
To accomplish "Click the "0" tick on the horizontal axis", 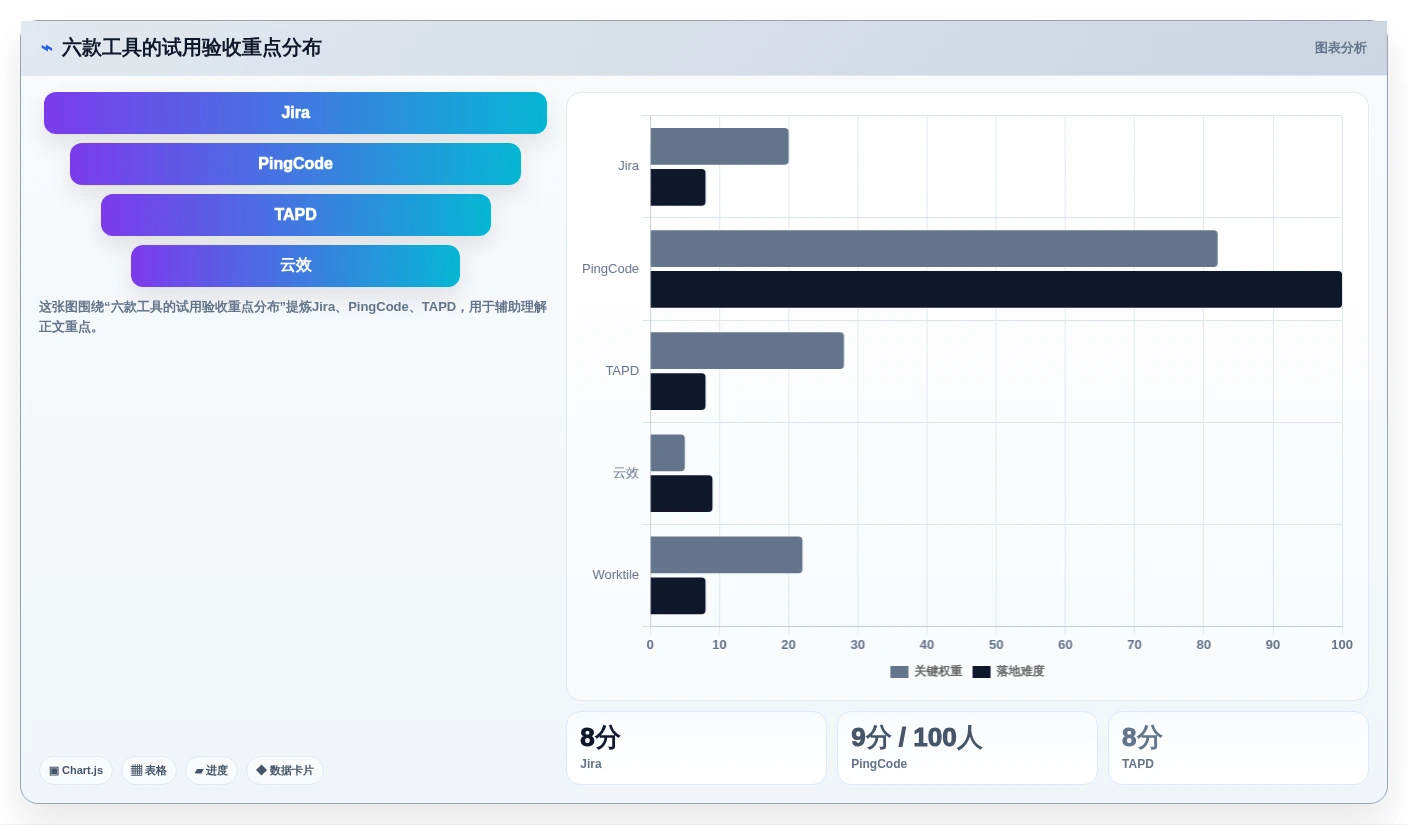I will click(650, 645).
